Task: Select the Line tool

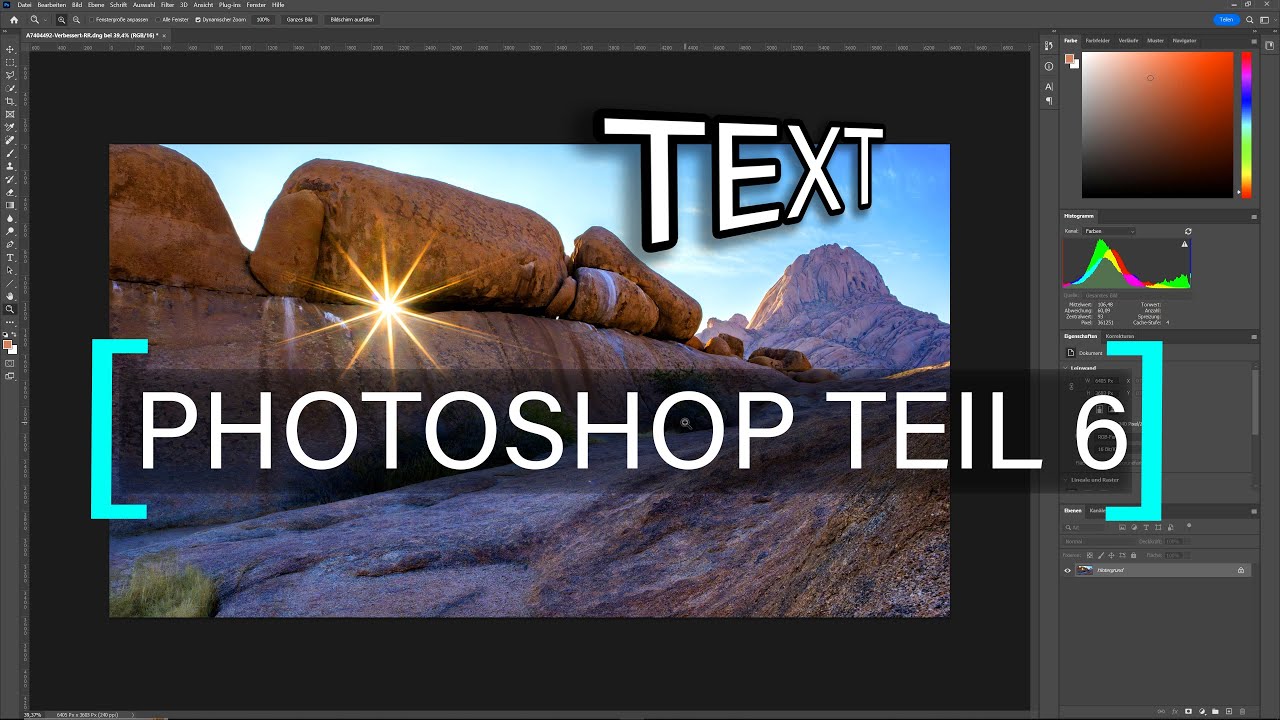Action: [x=10, y=283]
